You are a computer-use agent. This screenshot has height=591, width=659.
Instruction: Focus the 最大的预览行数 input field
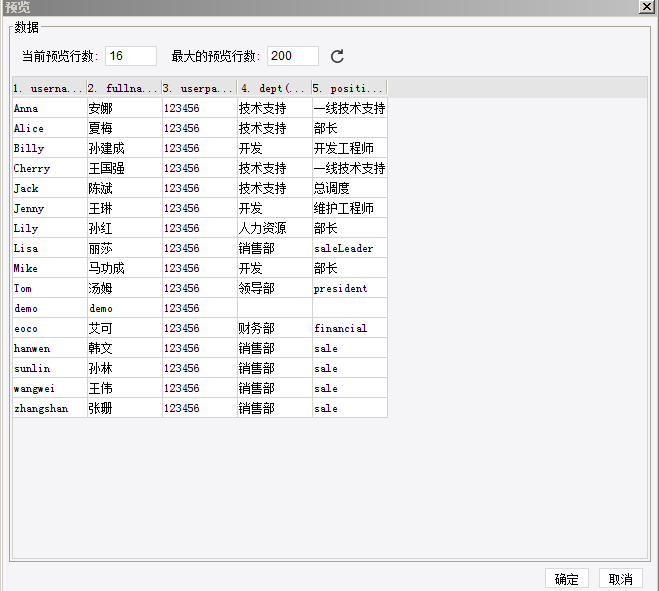293,56
